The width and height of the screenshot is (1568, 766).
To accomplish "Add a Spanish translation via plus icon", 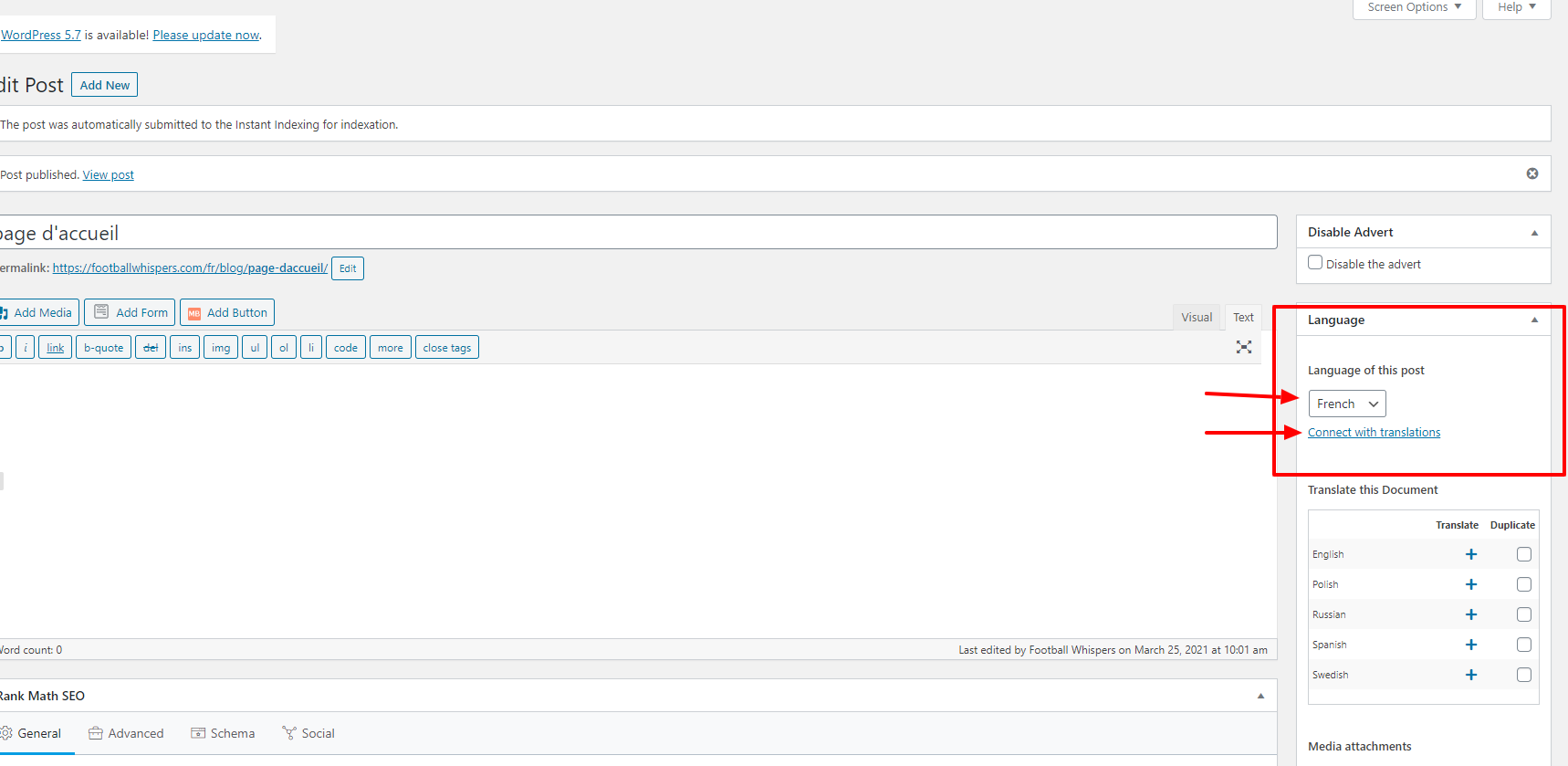I will [1470, 645].
